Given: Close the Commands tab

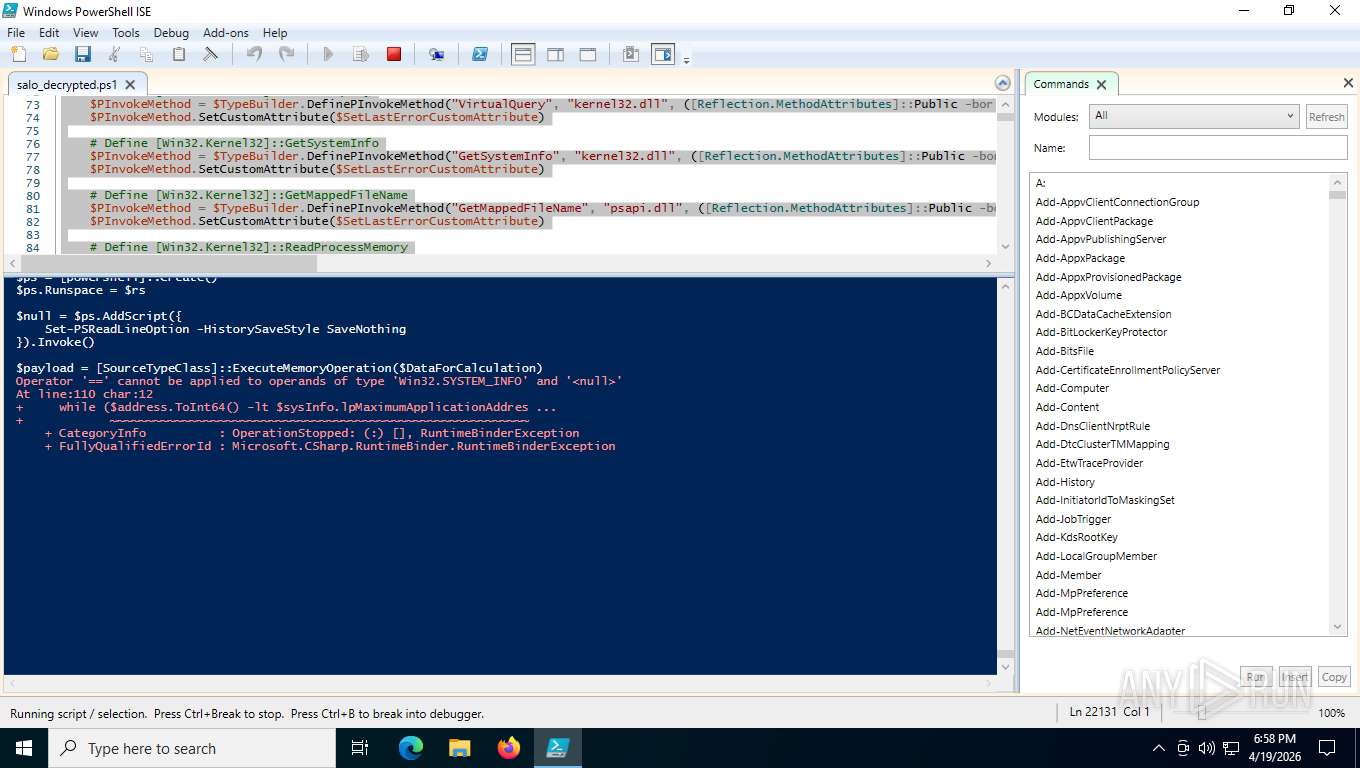Looking at the screenshot, I should pos(1101,85).
